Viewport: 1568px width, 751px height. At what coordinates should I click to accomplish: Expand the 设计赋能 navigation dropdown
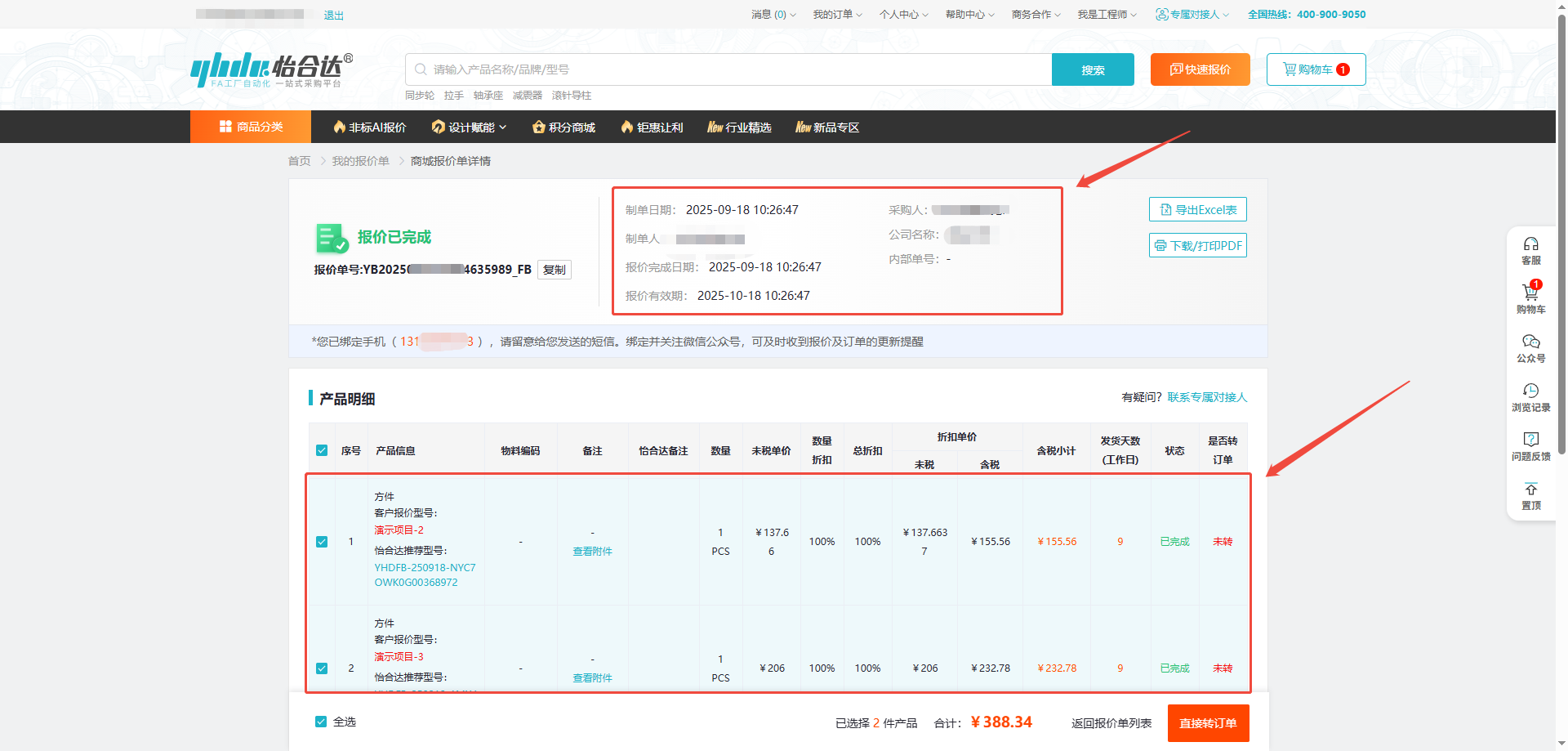[470, 127]
